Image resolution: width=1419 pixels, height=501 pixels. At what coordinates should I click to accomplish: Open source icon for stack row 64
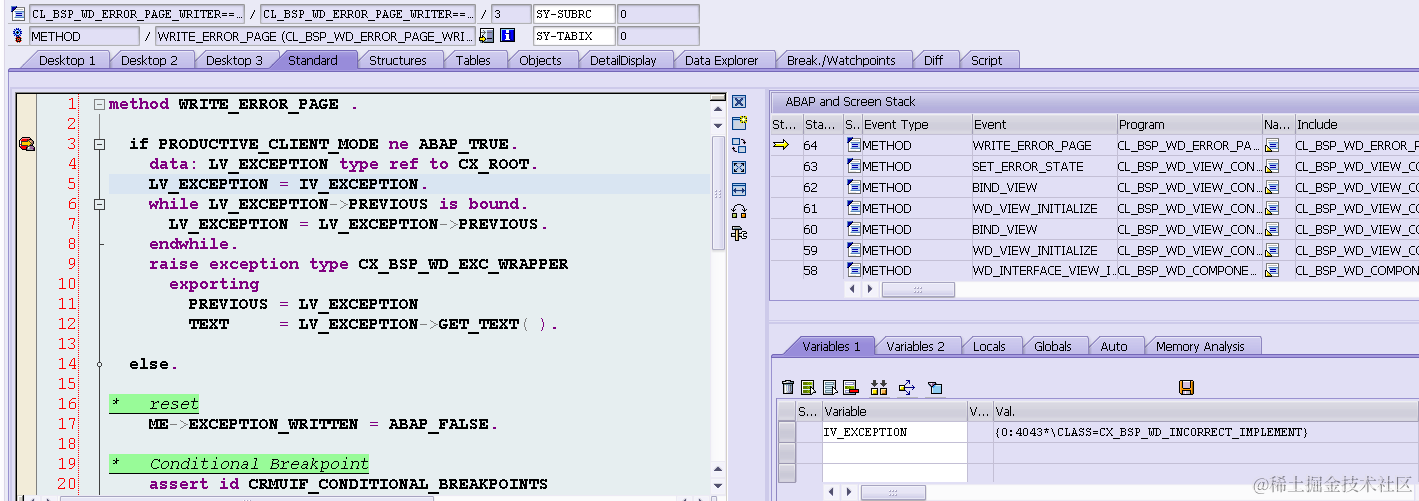(x=853, y=145)
